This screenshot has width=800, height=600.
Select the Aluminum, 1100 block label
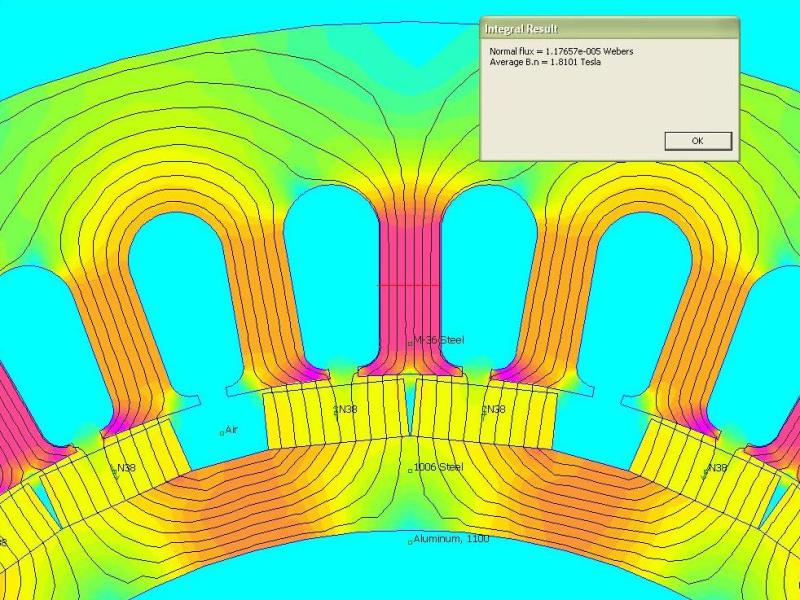(x=450, y=539)
